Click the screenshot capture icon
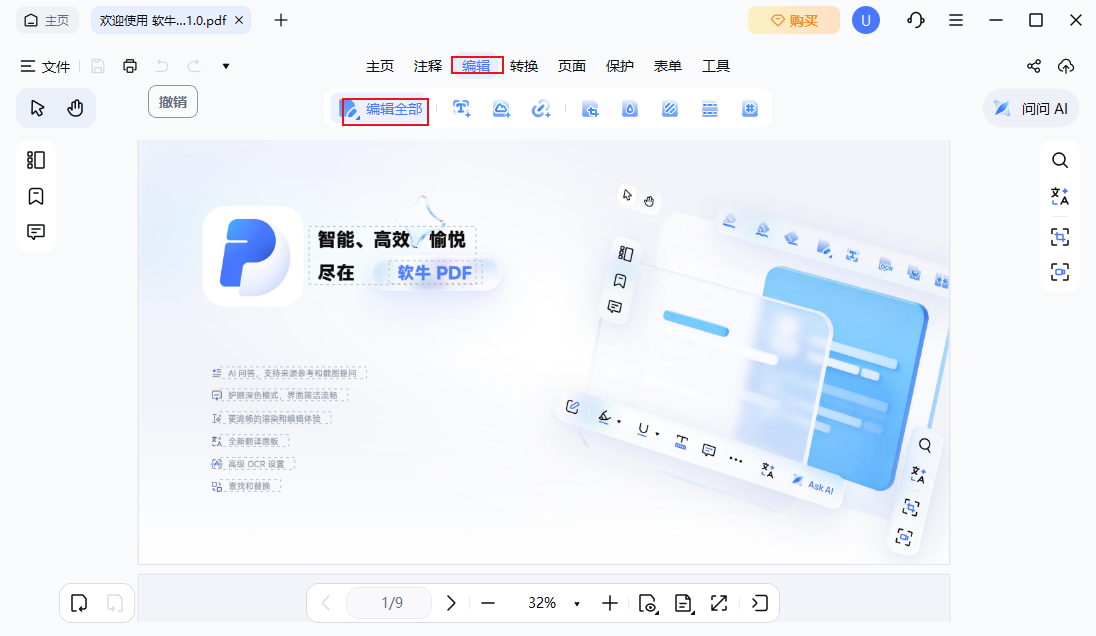This screenshot has width=1096, height=636. [x=1060, y=237]
